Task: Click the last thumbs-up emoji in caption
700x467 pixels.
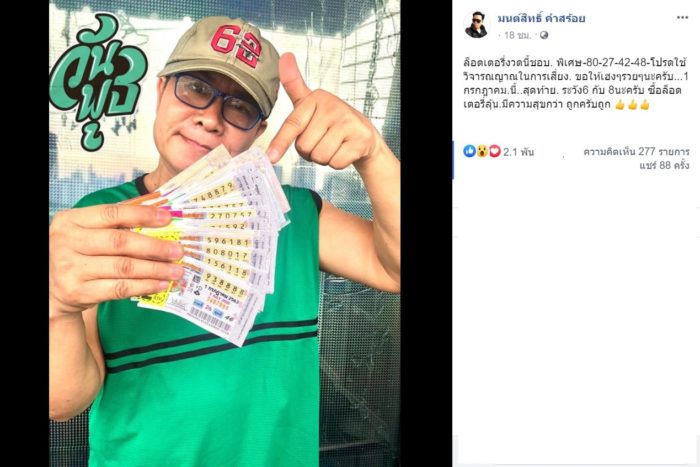Action: [645, 105]
